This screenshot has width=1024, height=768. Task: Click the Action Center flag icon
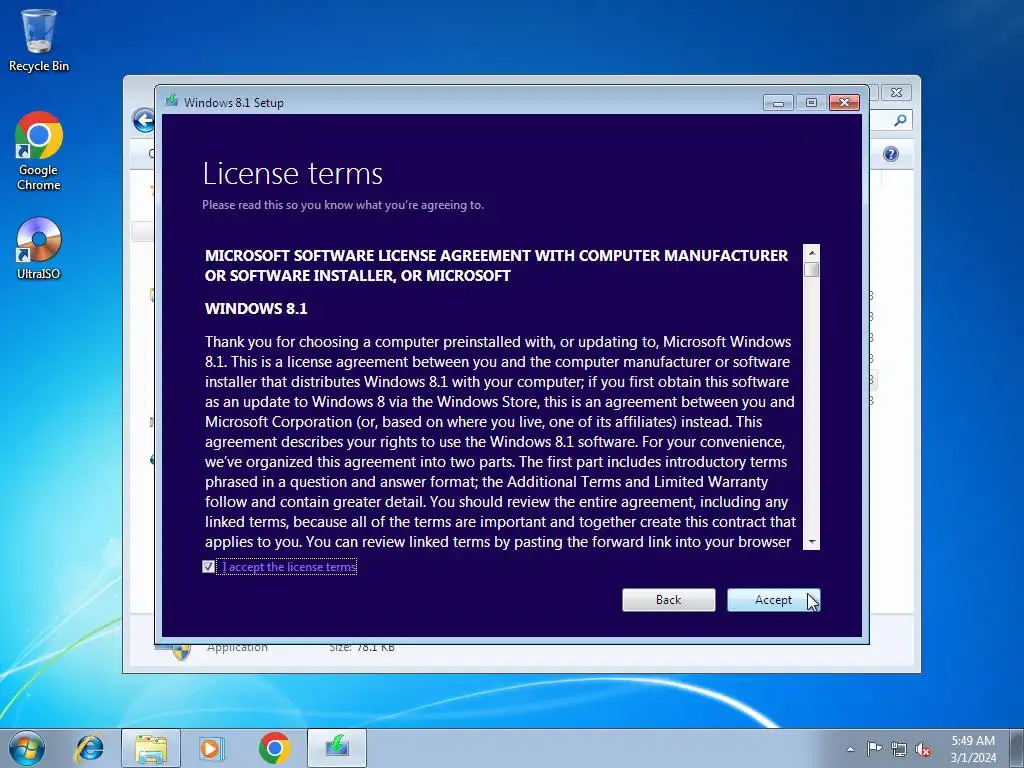[874, 748]
